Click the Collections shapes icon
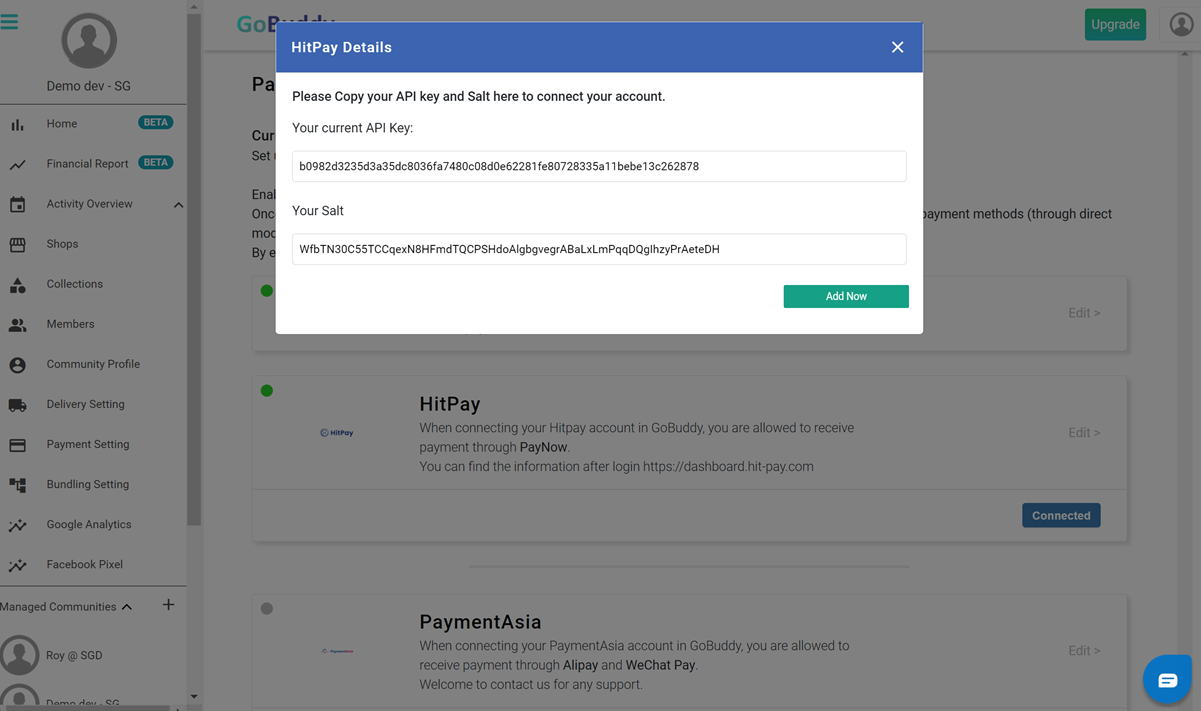 pyautogui.click(x=17, y=285)
